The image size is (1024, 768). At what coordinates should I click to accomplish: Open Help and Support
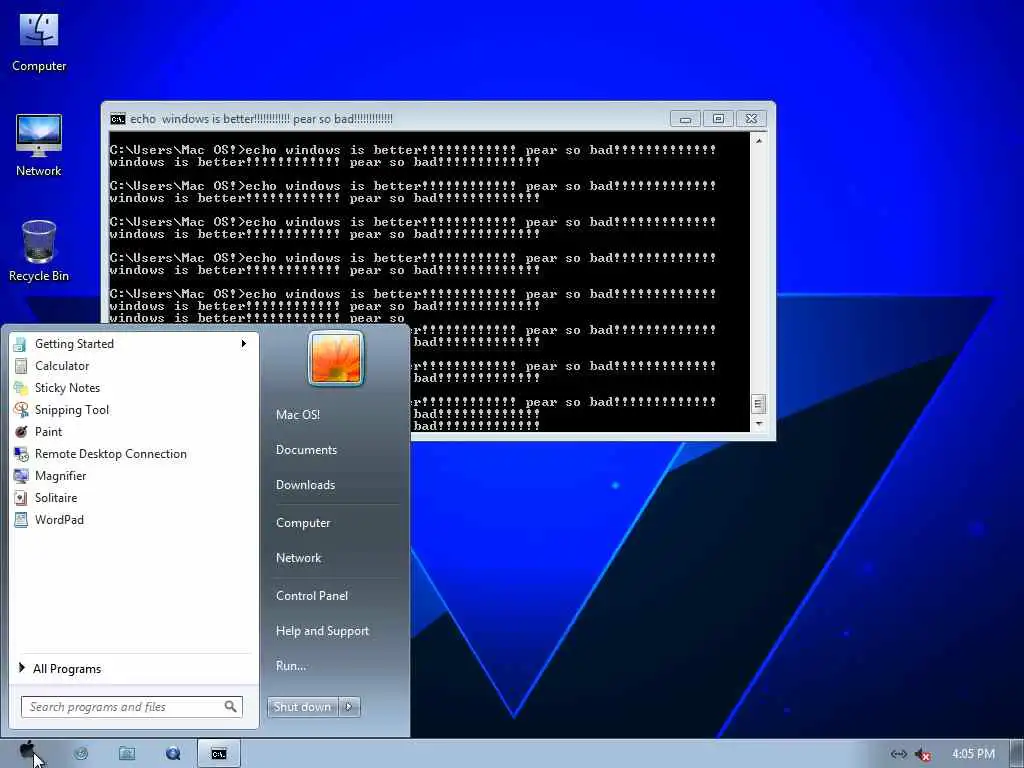322,632
